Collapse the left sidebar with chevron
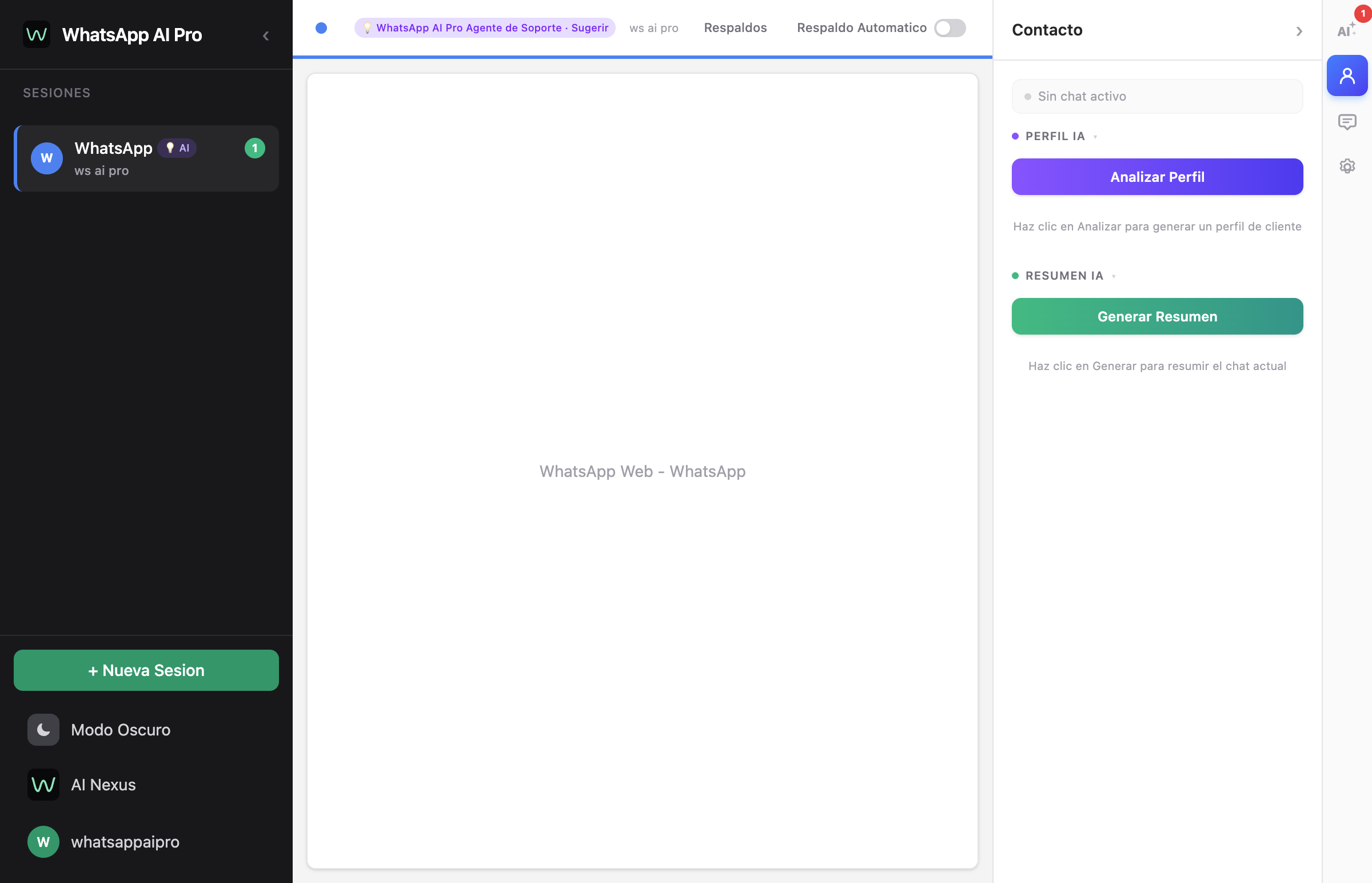The width and height of the screenshot is (1372, 883). 266,36
